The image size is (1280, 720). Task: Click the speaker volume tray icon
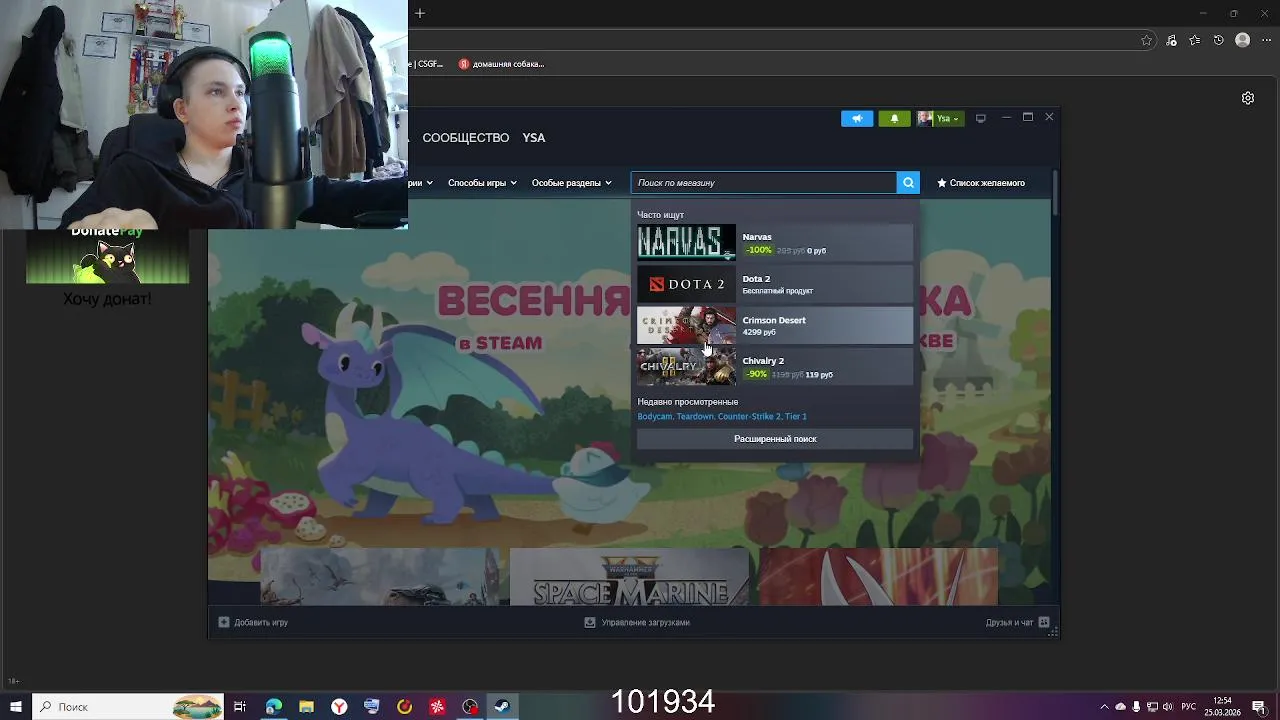tap(1167, 707)
